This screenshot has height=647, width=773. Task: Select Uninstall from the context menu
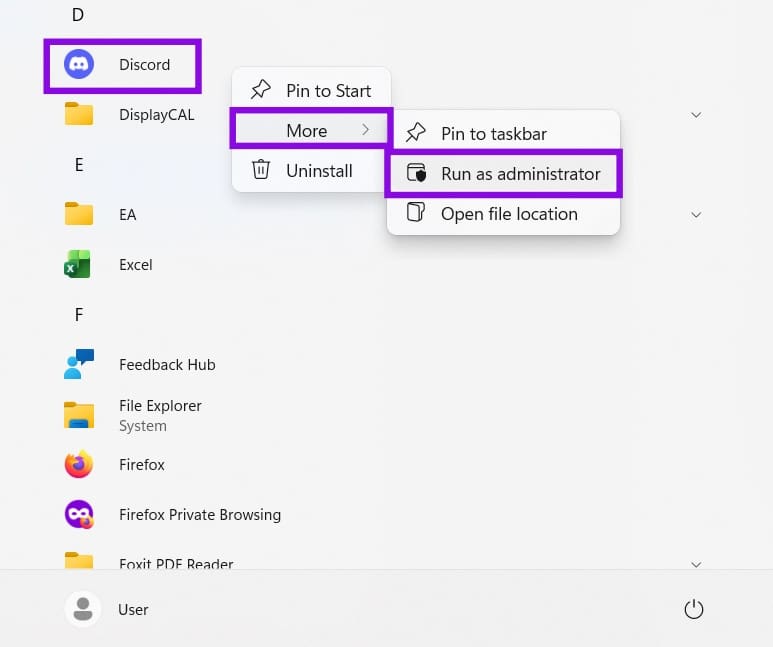click(x=311, y=171)
